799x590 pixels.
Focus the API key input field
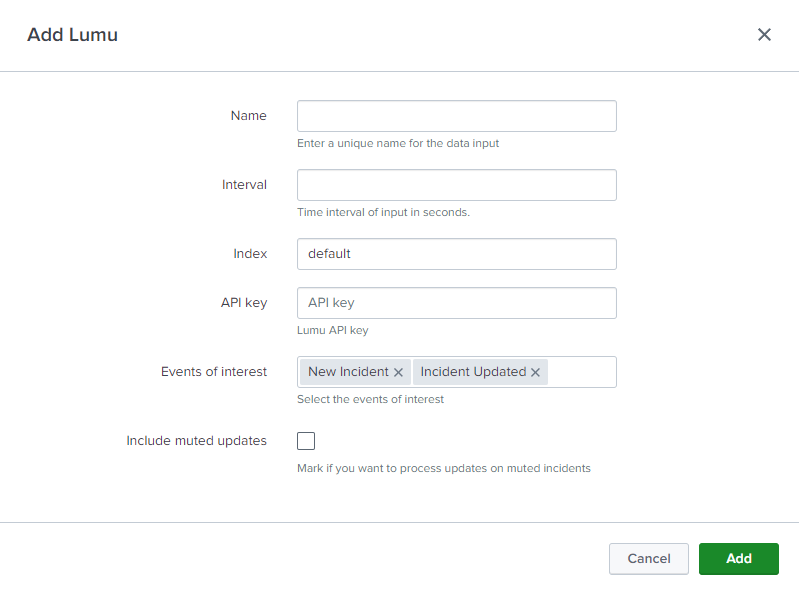tap(456, 303)
